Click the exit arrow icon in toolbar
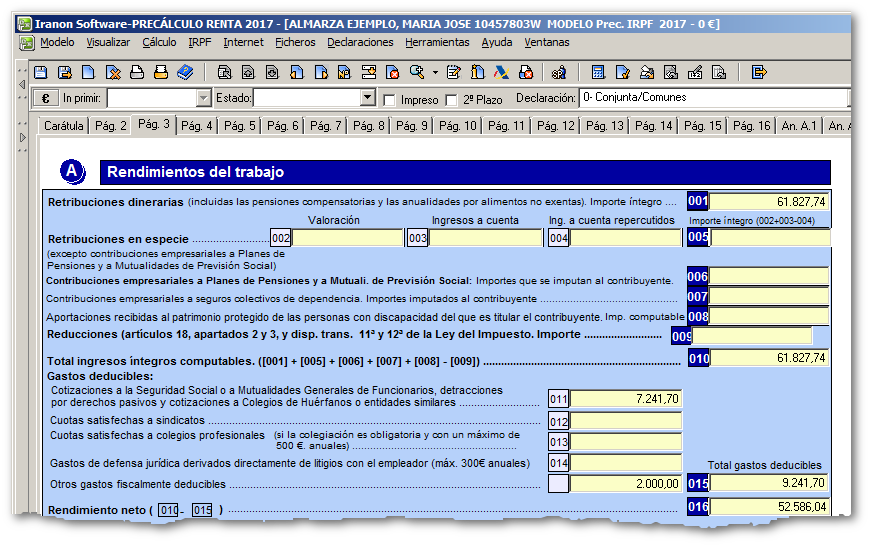The width and height of the screenshot is (870, 547). pos(759,72)
